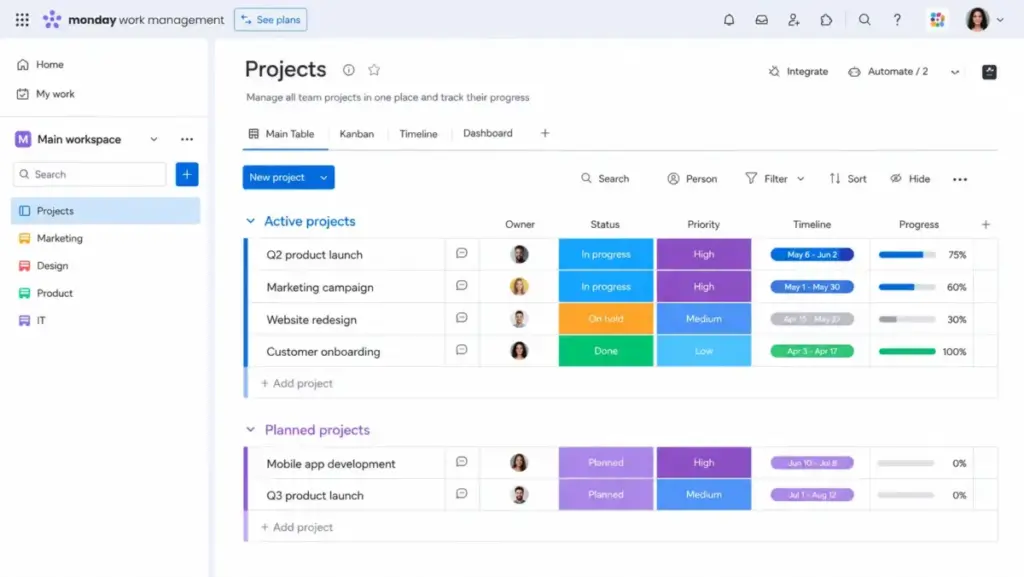Expand chevron next to Automate

(955, 72)
